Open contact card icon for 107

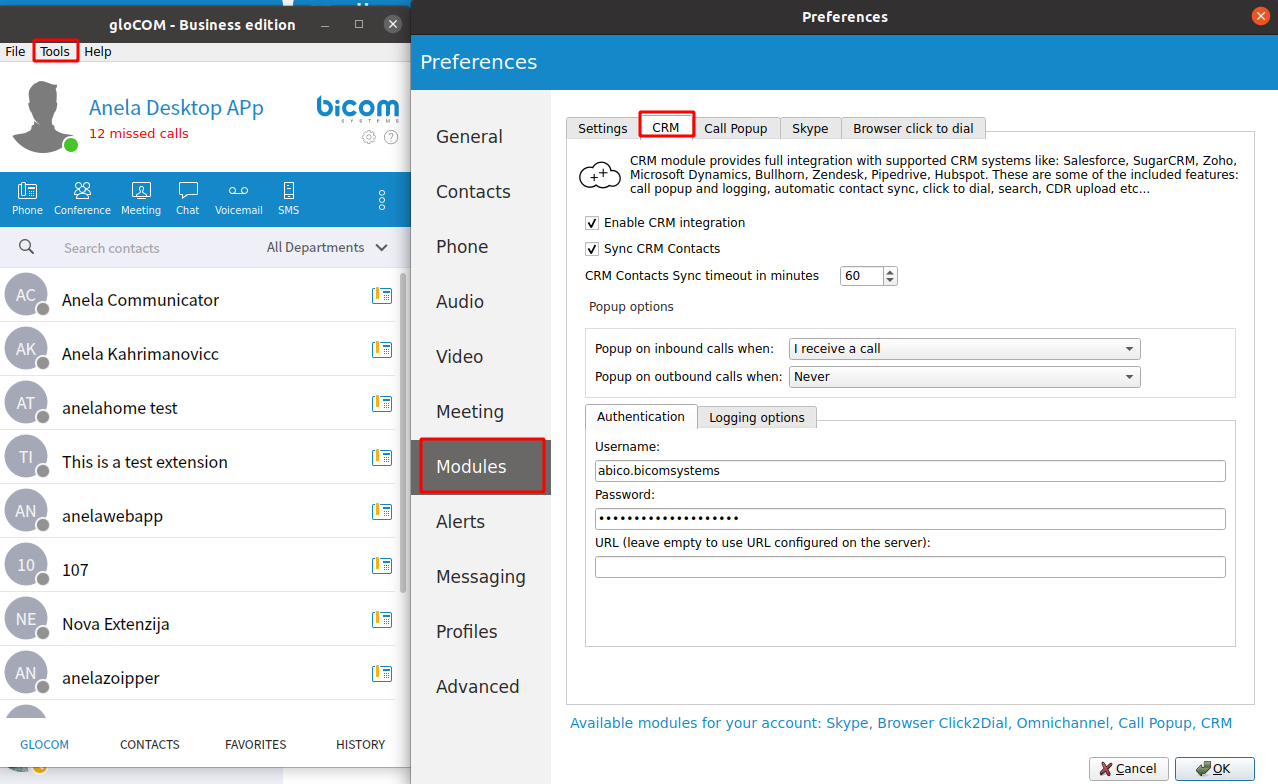click(x=381, y=565)
